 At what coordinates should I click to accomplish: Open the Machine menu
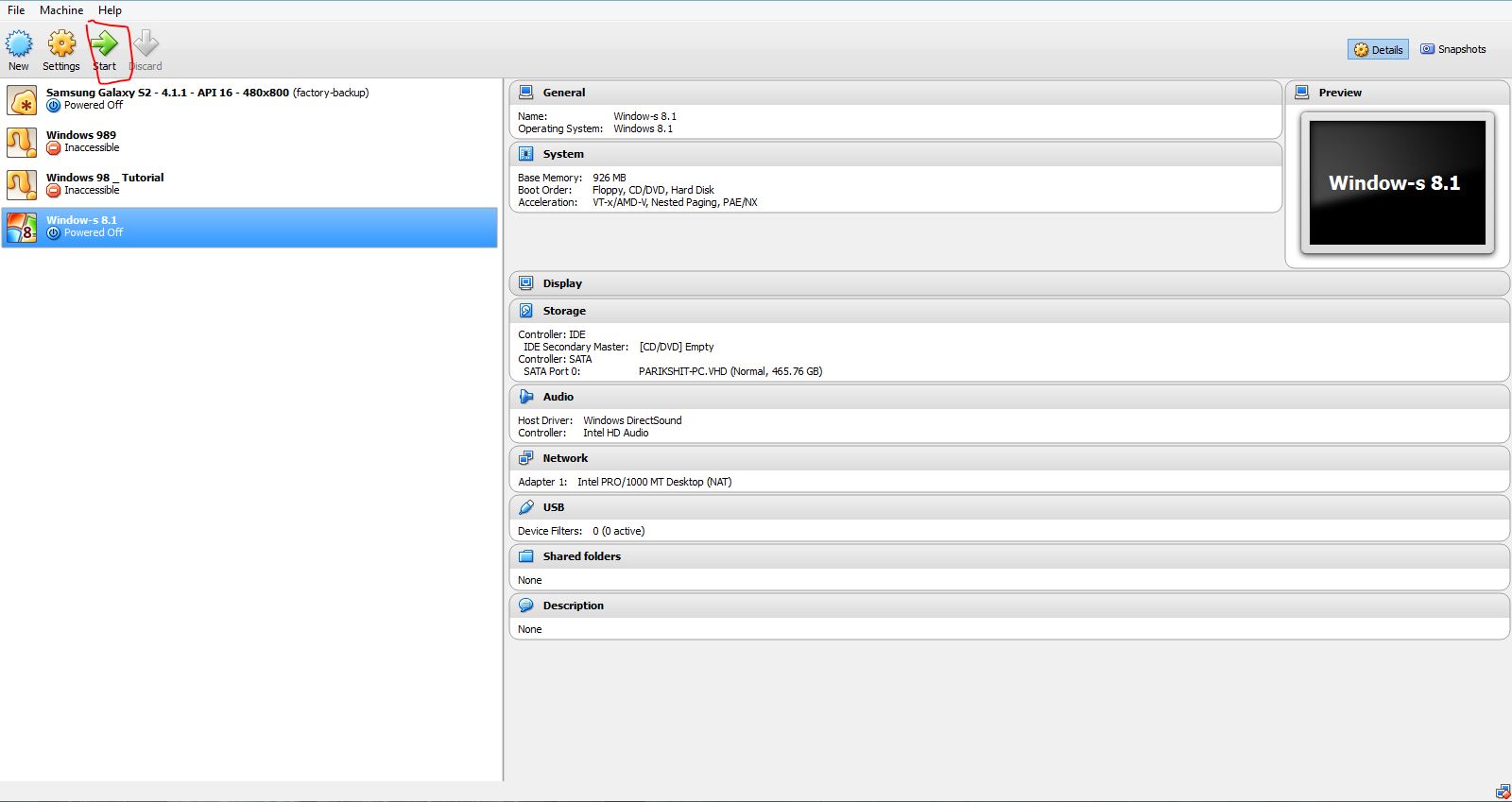(x=61, y=10)
